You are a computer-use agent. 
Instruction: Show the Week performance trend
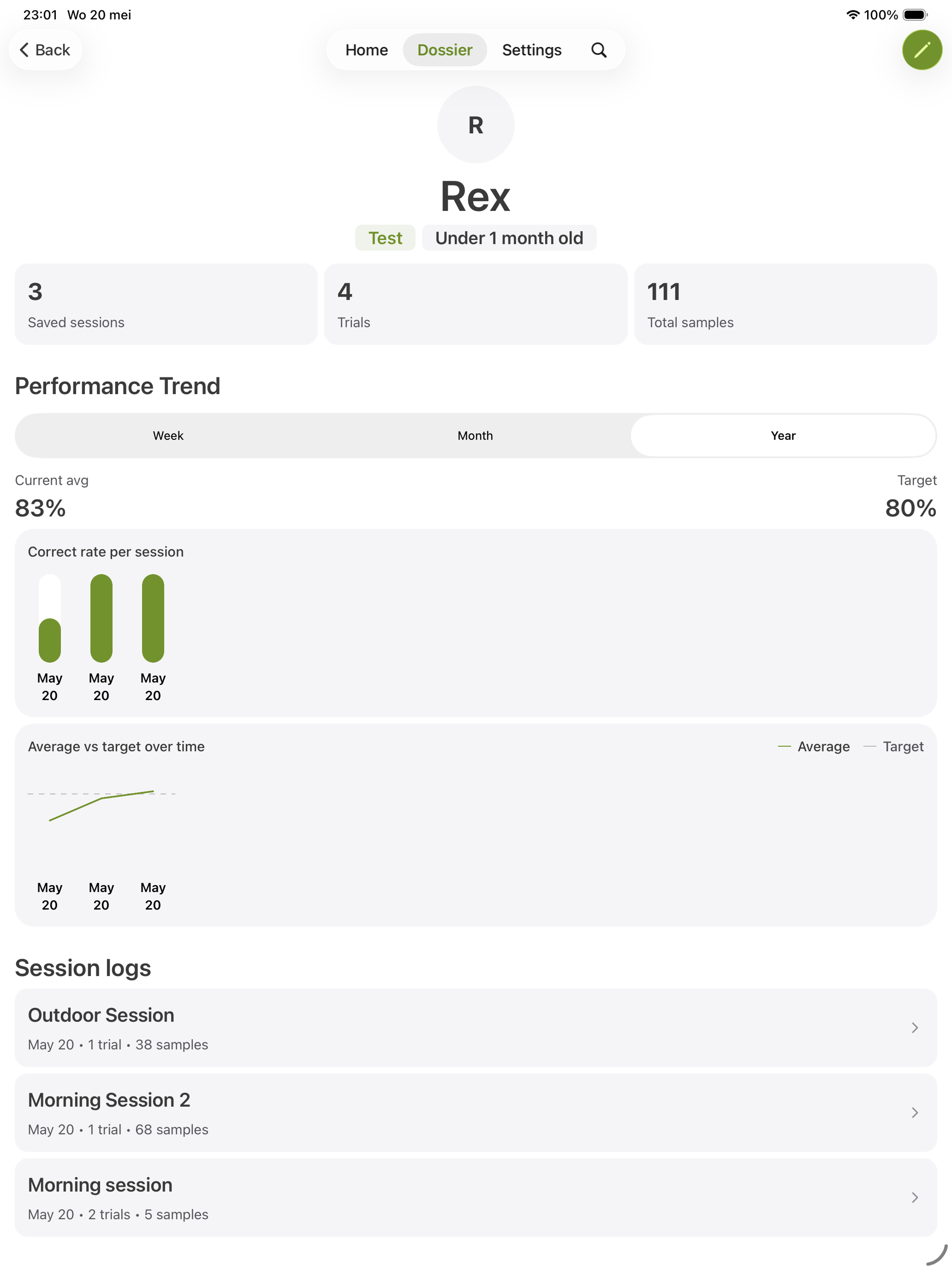click(x=168, y=435)
